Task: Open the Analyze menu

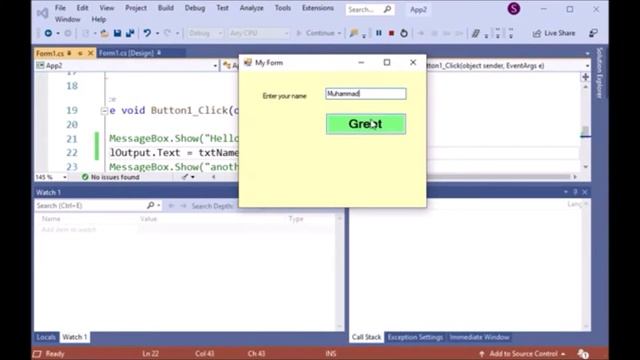Action: (251, 8)
